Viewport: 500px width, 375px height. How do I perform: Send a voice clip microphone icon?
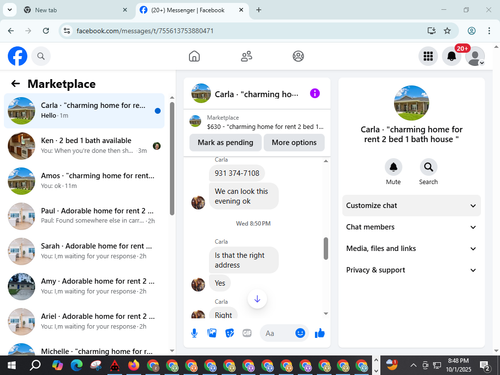[x=194, y=333]
